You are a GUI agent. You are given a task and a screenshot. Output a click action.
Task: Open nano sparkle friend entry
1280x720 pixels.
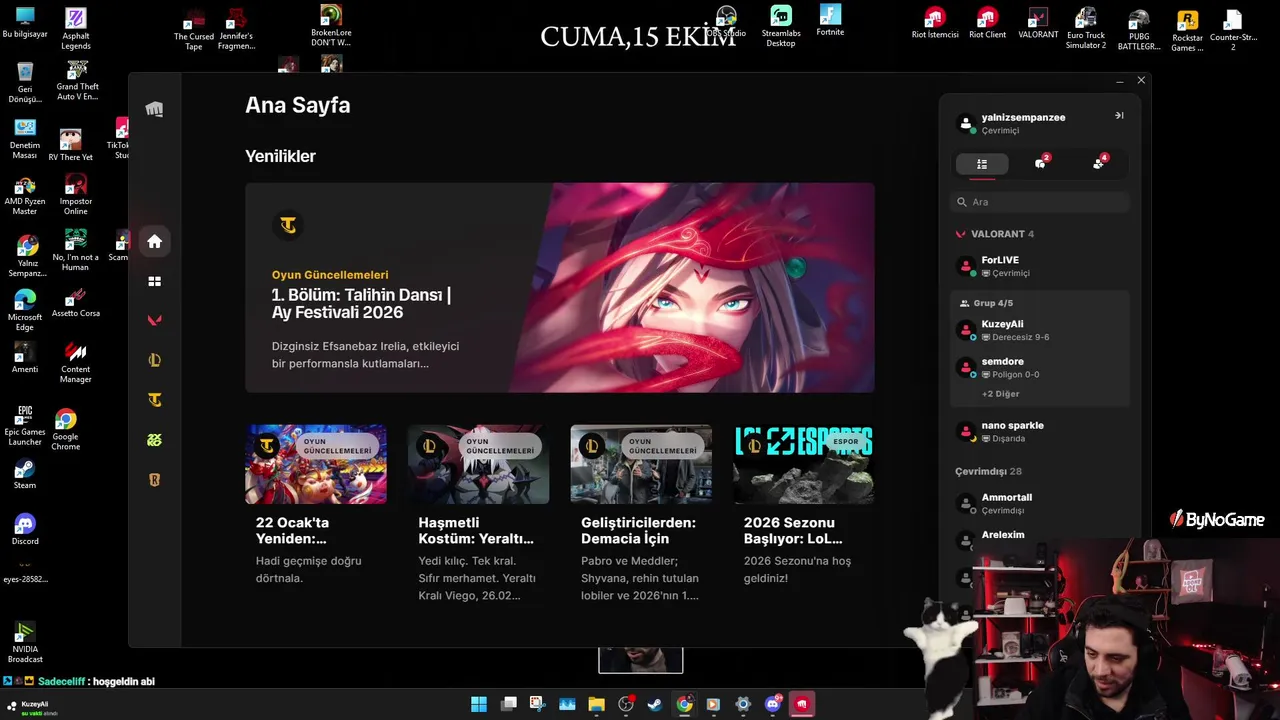[x=1040, y=431]
